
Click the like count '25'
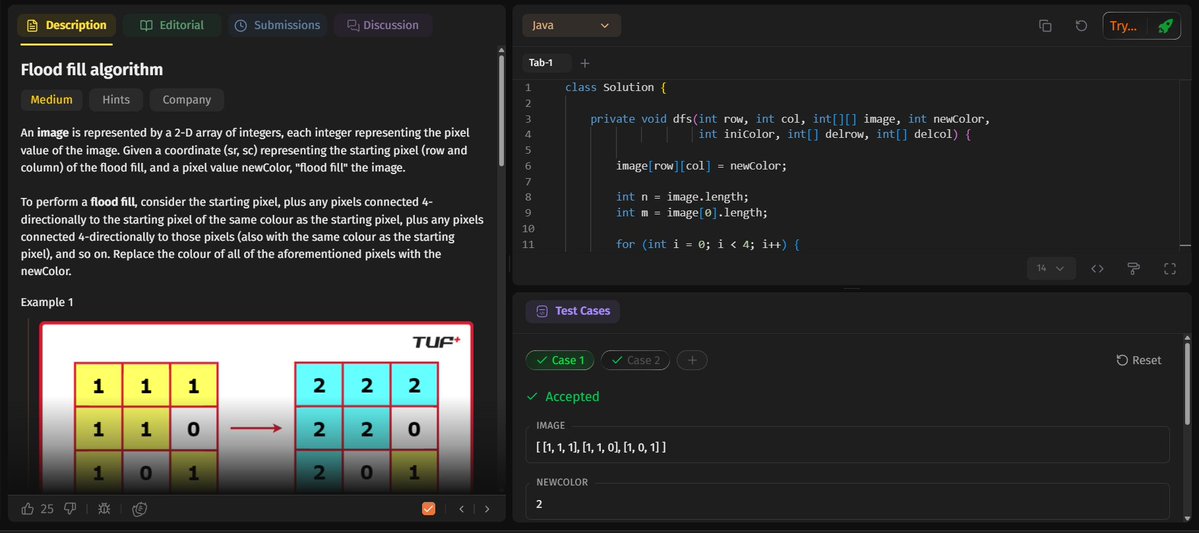point(47,509)
